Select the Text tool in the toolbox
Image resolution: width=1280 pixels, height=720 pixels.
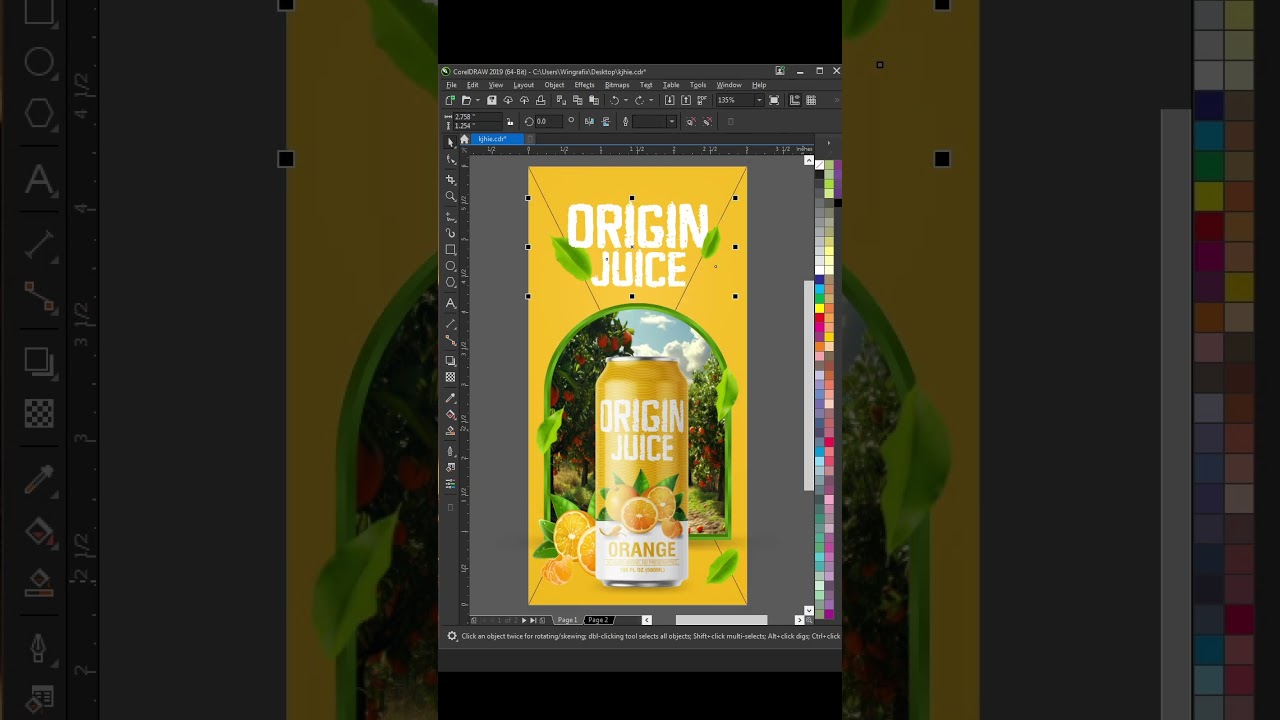450,303
